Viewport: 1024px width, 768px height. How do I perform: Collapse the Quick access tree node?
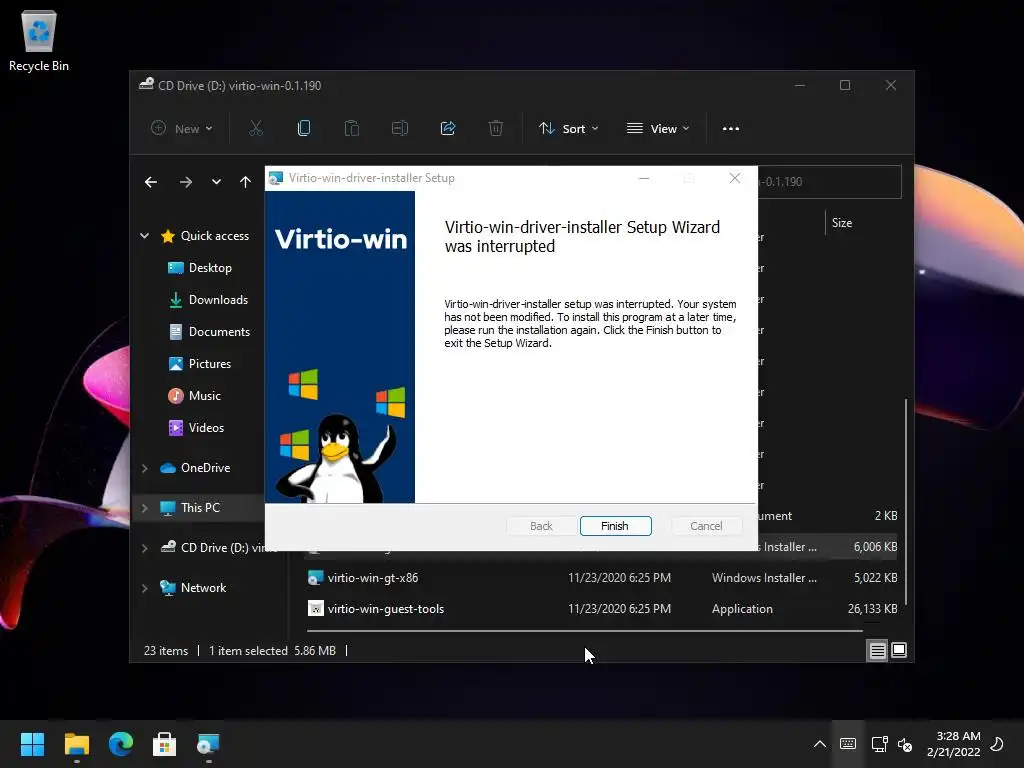[x=144, y=236]
